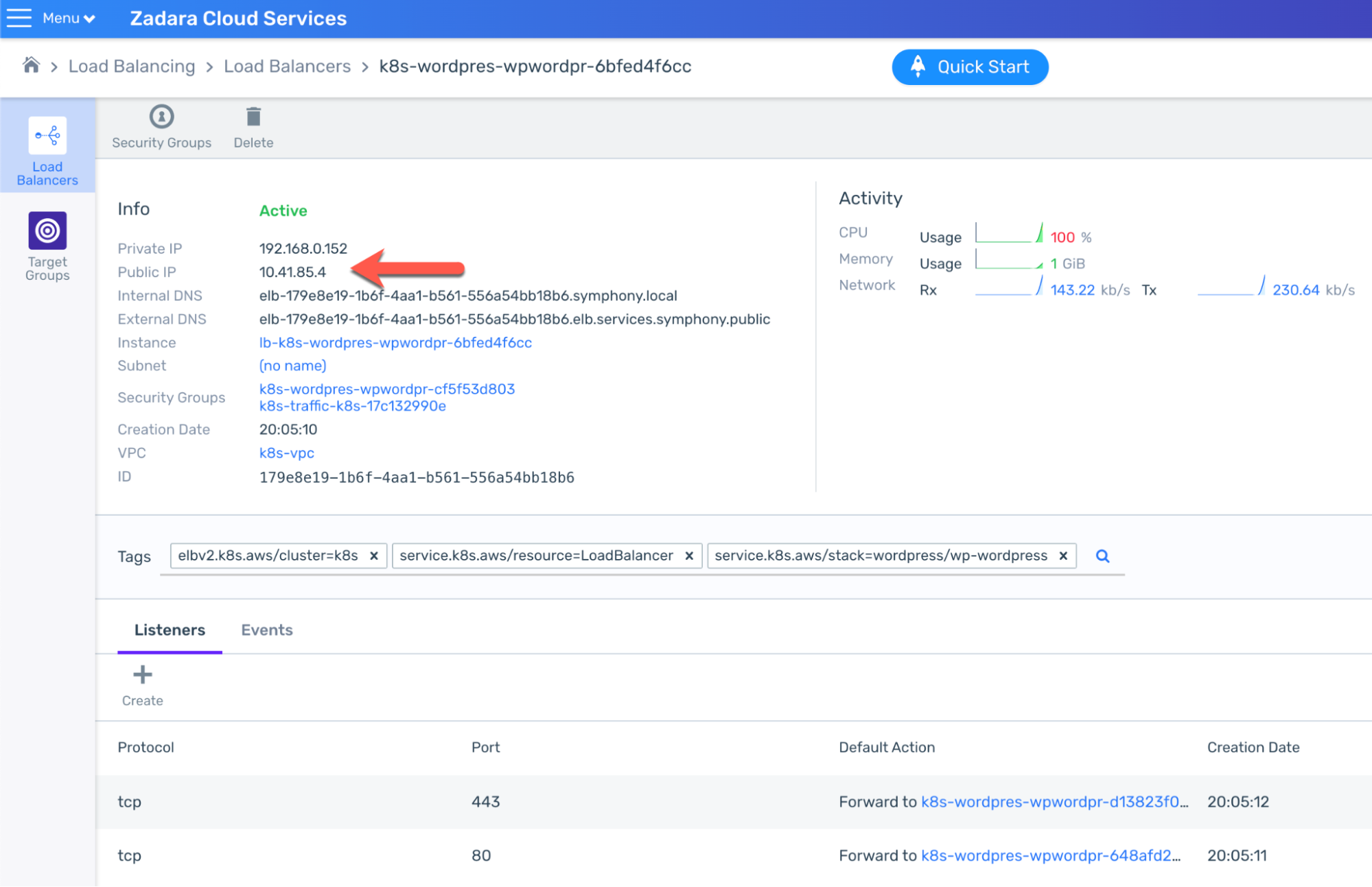Click the Private IP value 192.168.0.152

303,248
